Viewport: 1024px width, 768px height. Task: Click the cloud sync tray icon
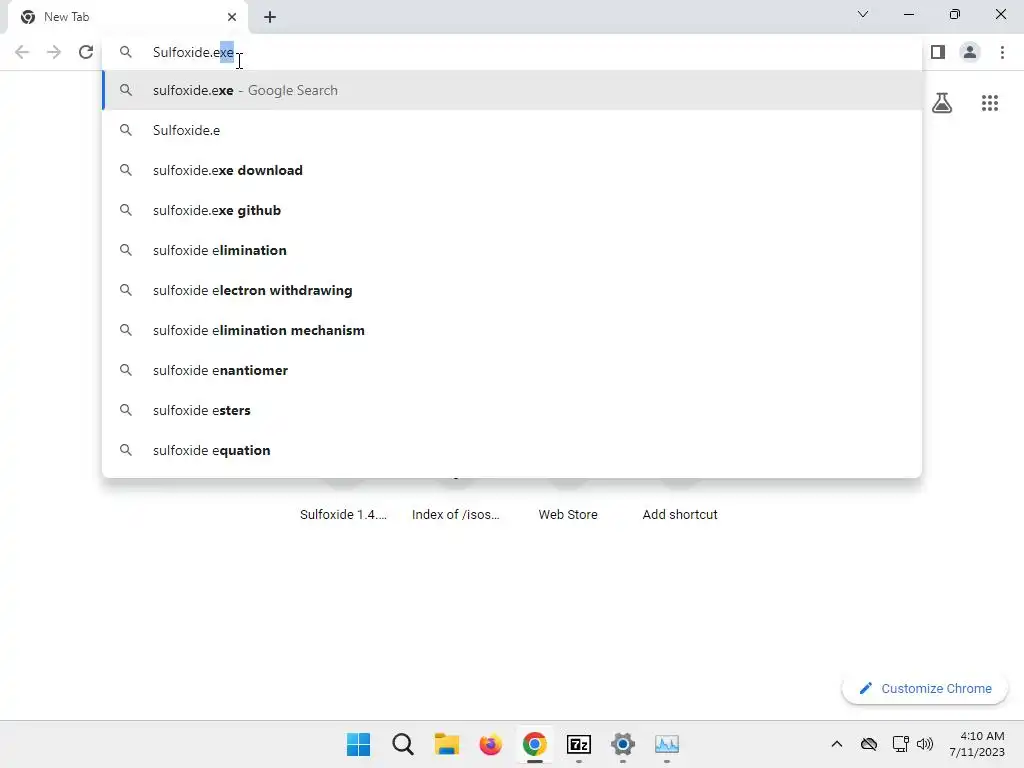(869, 744)
